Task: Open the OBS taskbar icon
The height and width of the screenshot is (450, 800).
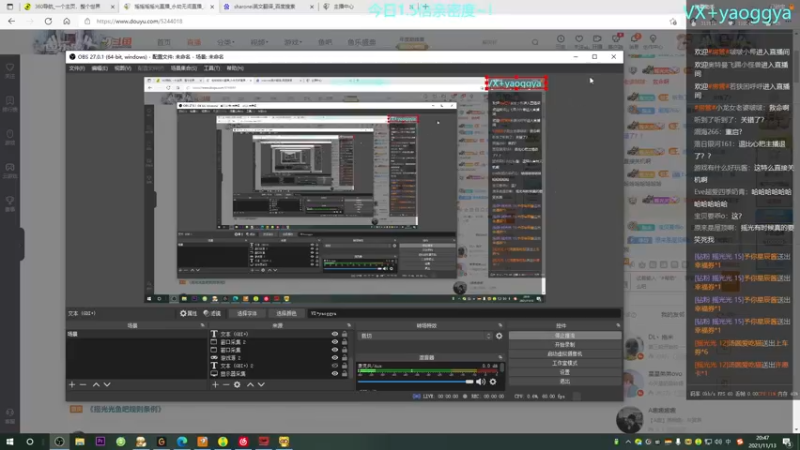Action: point(60,441)
